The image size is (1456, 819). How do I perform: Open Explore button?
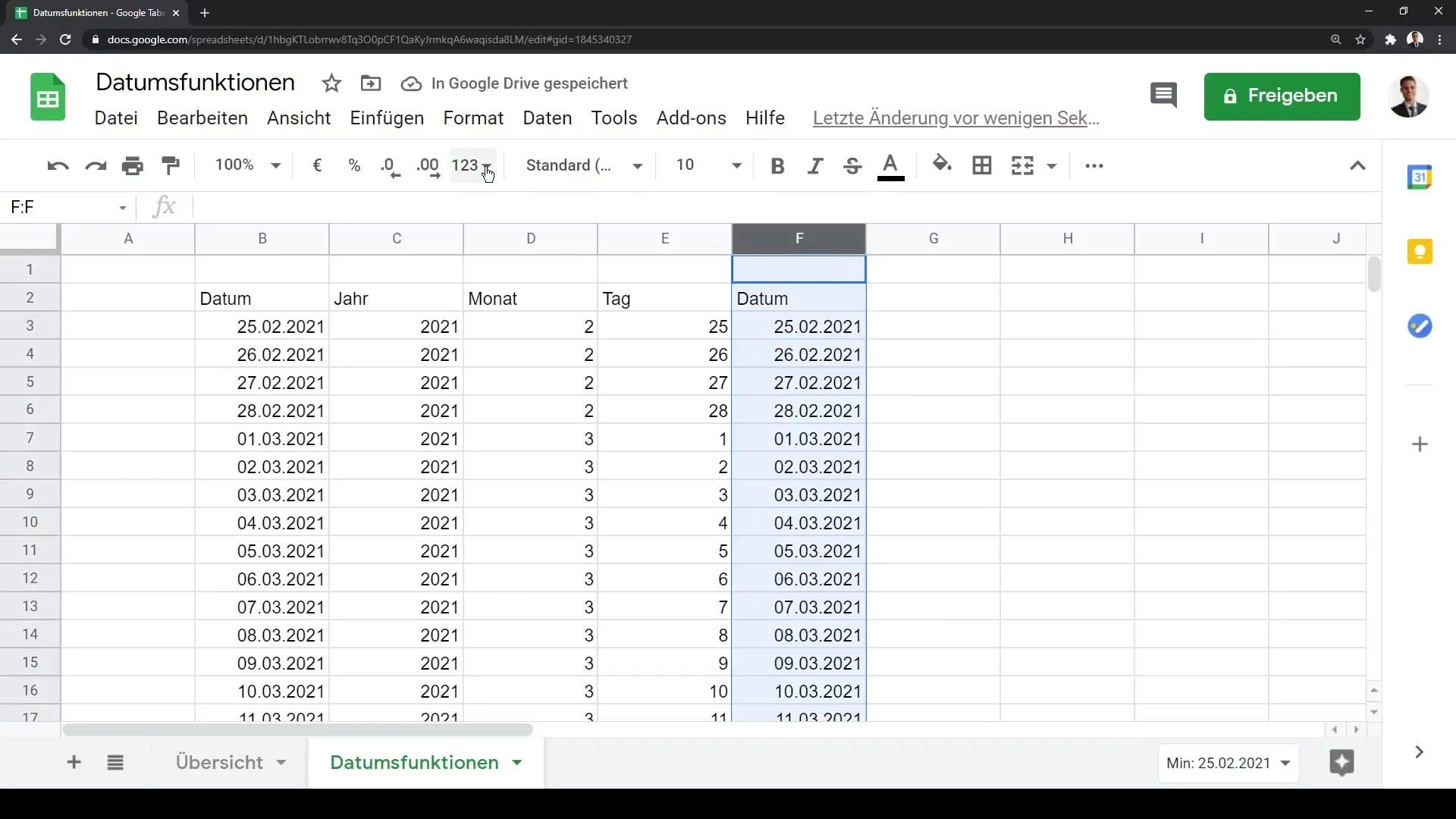(1341, 763)
